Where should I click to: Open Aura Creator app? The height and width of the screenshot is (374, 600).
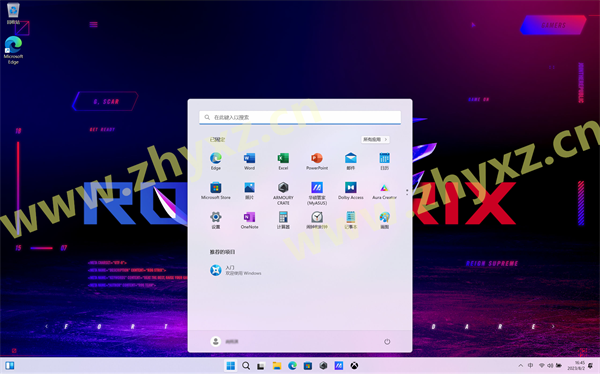[x=384, y=190]
